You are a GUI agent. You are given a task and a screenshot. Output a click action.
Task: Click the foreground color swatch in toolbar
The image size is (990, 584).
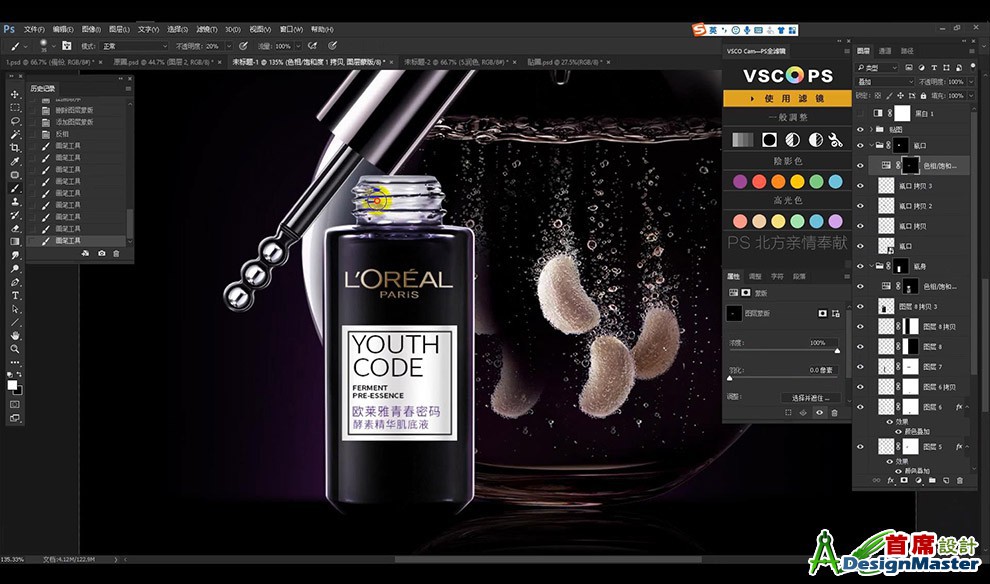click(x=12, y=385)
